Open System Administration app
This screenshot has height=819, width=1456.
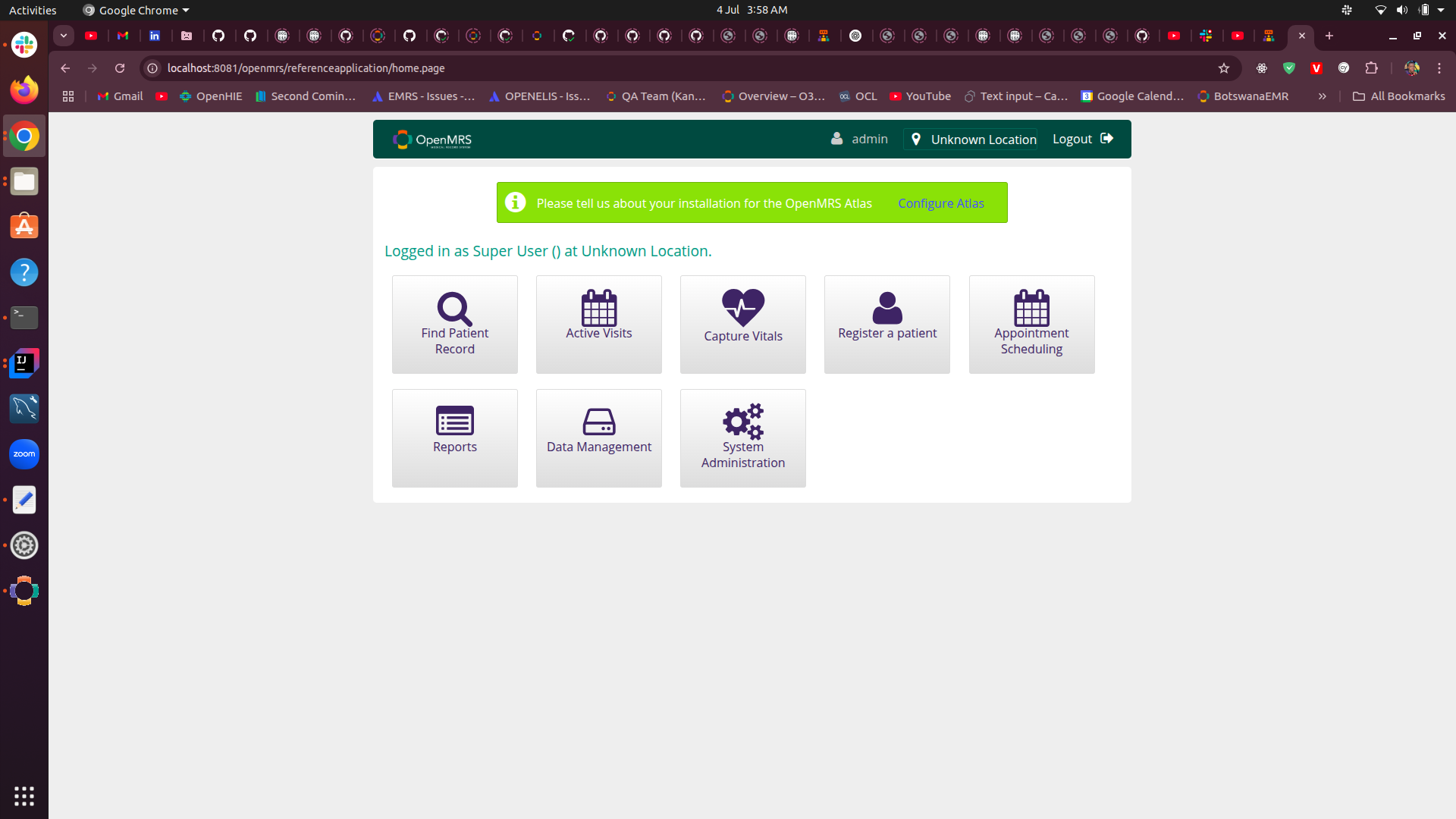(742, 438)
